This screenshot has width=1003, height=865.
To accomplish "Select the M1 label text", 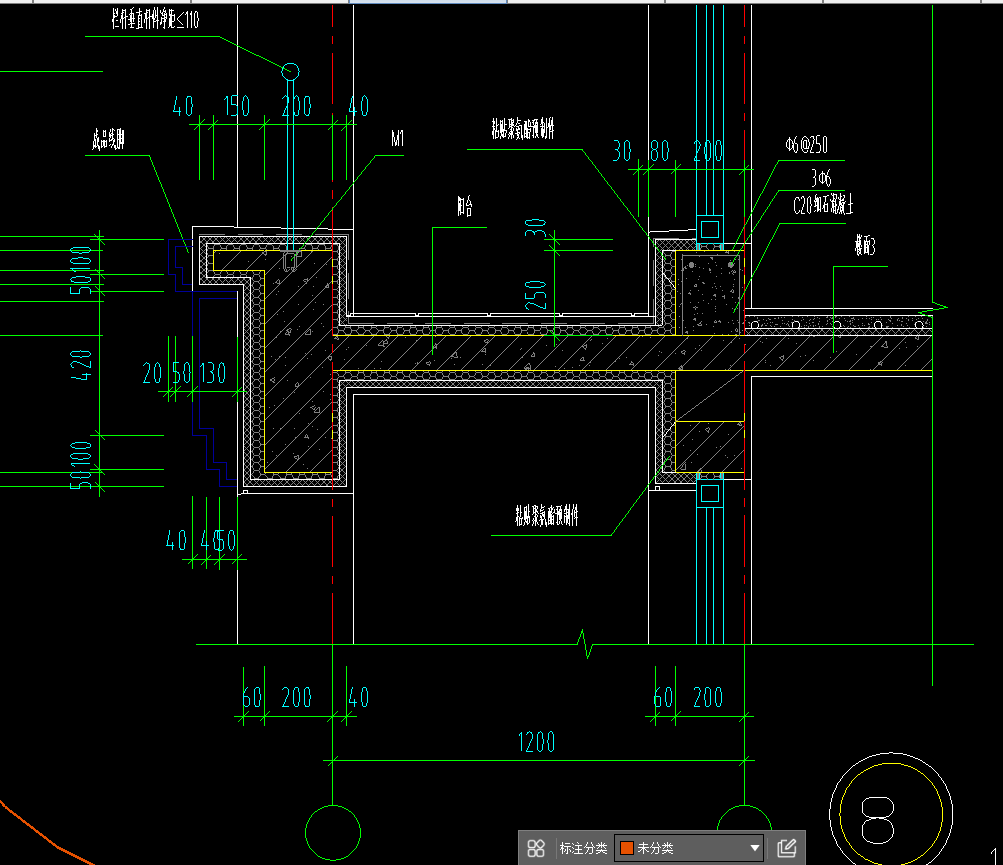I will (x=397, y=138).
